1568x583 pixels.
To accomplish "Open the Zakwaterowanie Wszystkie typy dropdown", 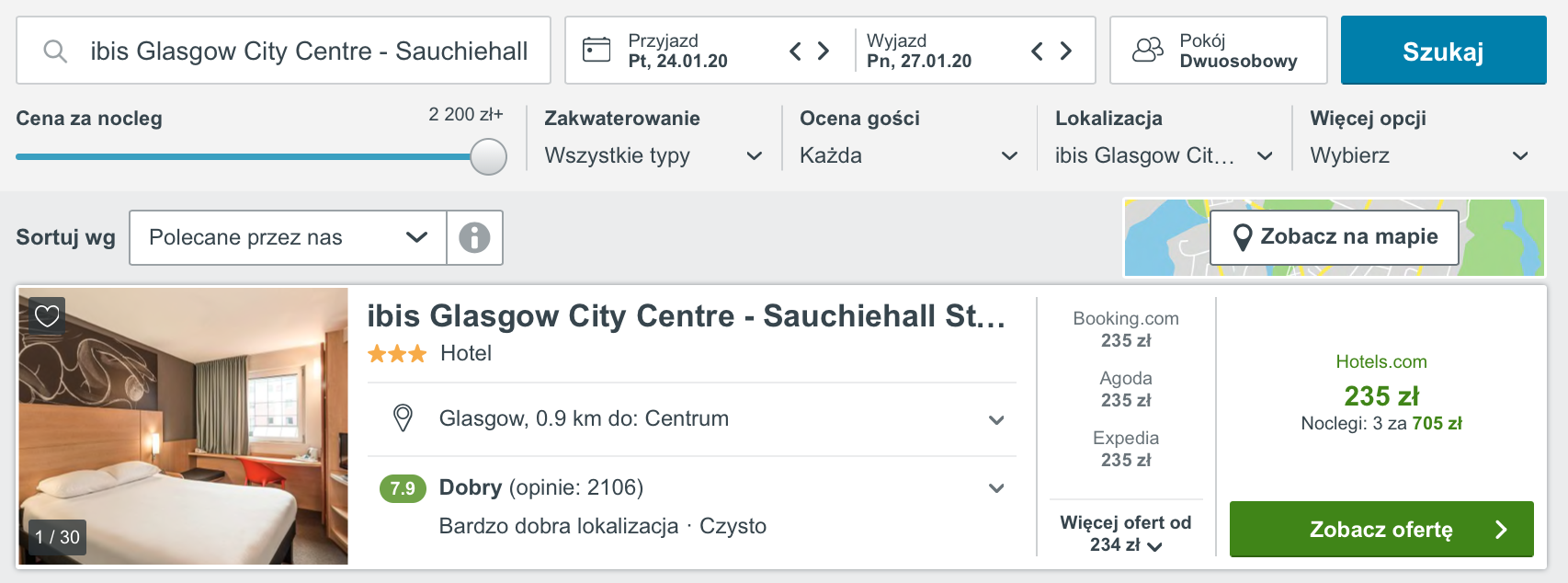I will click(653, 155).
